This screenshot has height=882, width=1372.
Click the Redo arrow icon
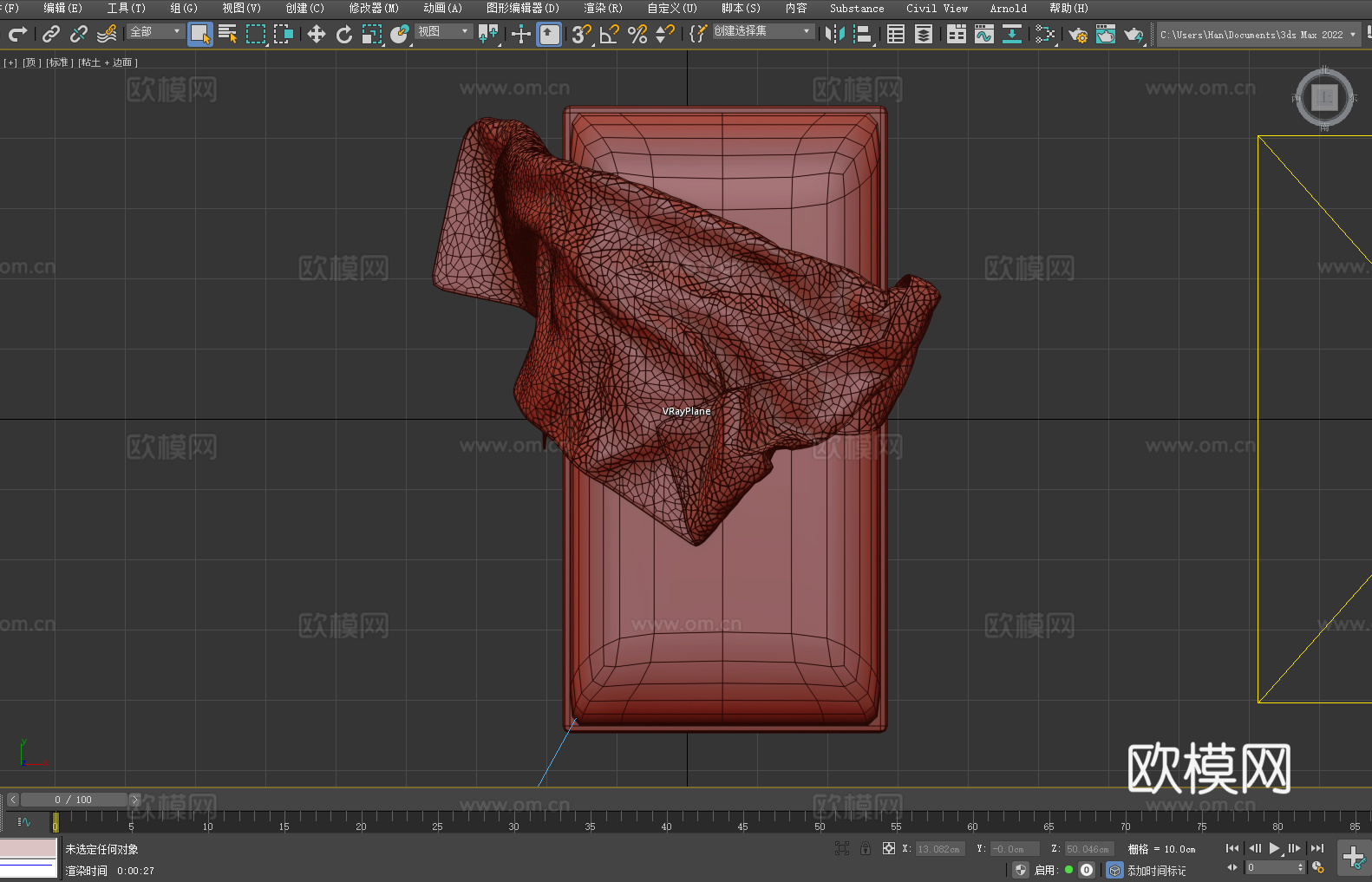pyautogui.click(x=17, y=34)
